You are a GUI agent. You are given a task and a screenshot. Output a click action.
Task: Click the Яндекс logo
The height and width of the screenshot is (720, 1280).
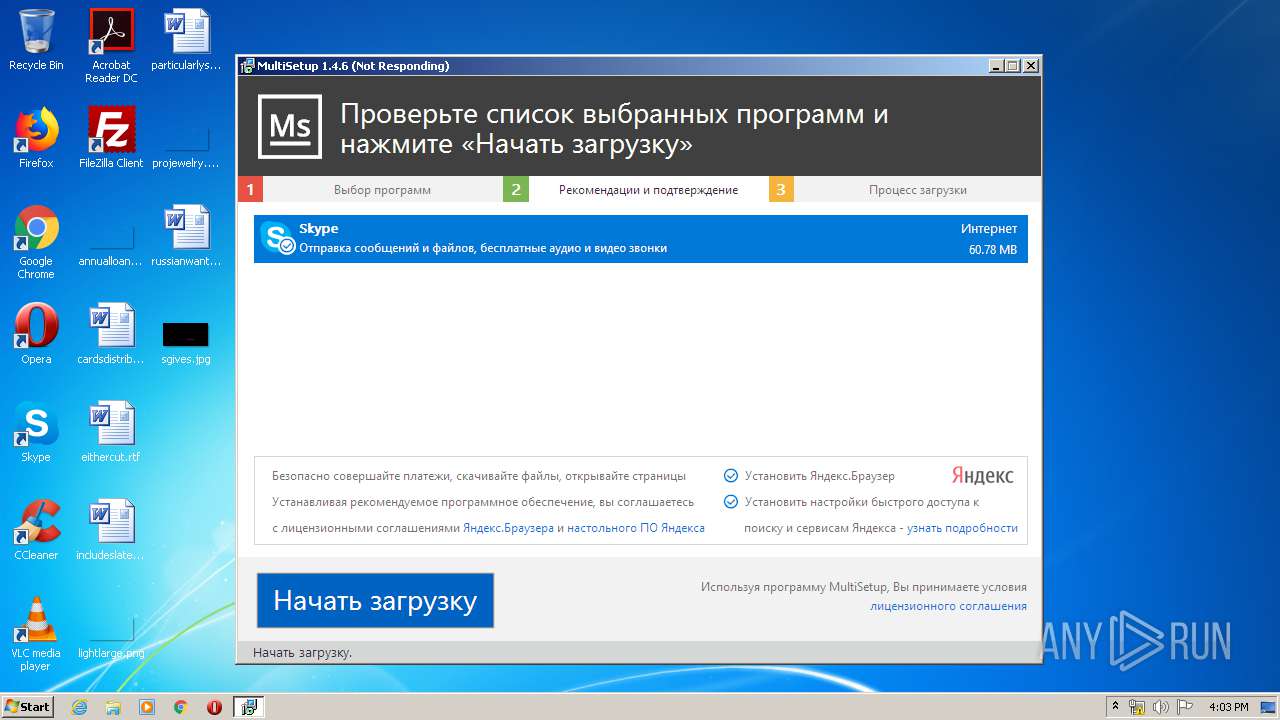[x=982, y=476]
